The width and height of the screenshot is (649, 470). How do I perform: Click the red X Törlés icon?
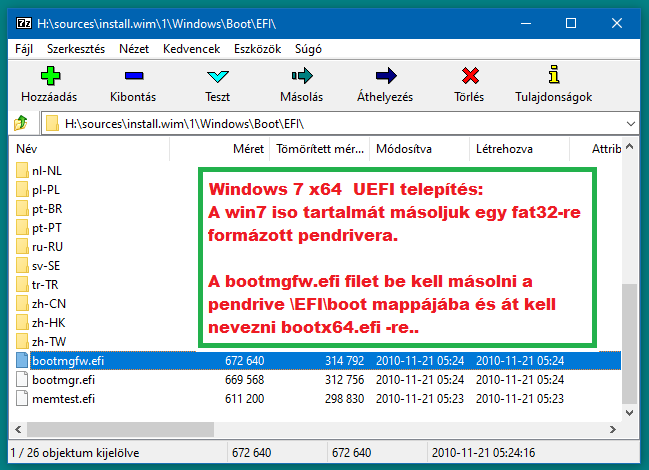coord(470,76)
